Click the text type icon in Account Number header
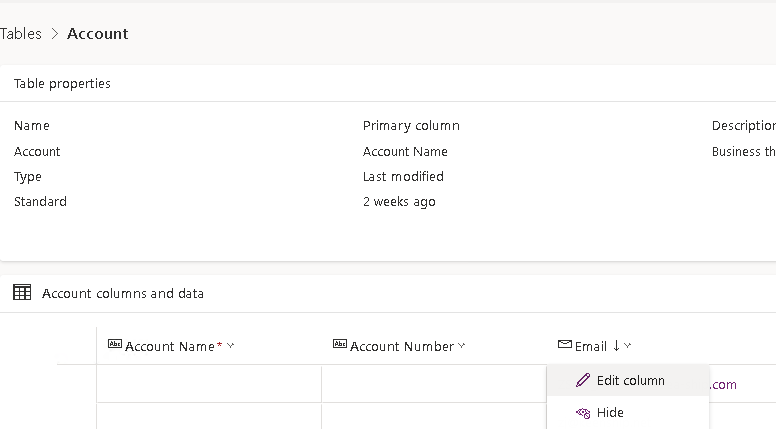The height and width of the screenshot is (429, 776). click(340, 346)
